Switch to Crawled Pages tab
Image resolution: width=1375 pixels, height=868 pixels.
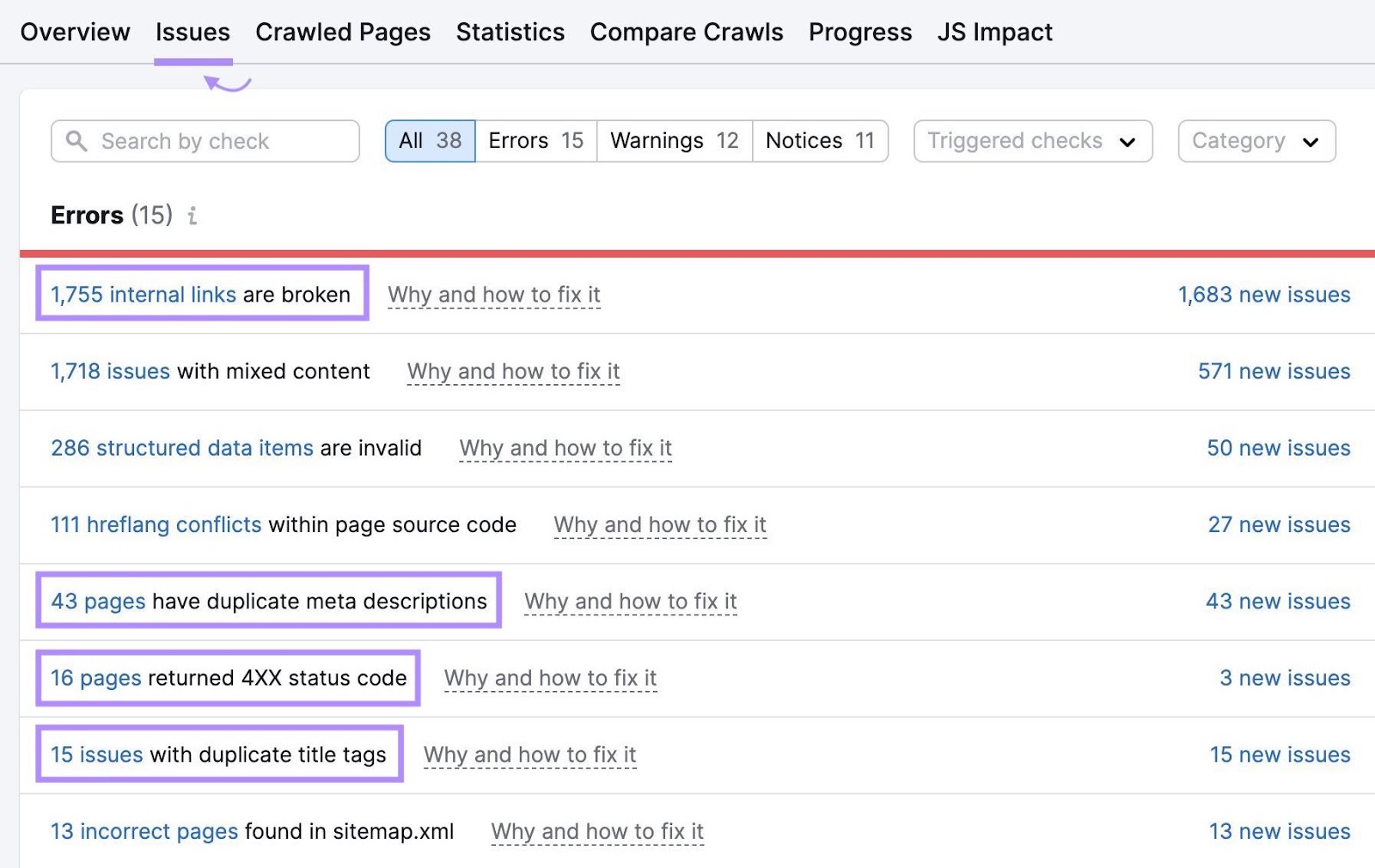[343, 32]
